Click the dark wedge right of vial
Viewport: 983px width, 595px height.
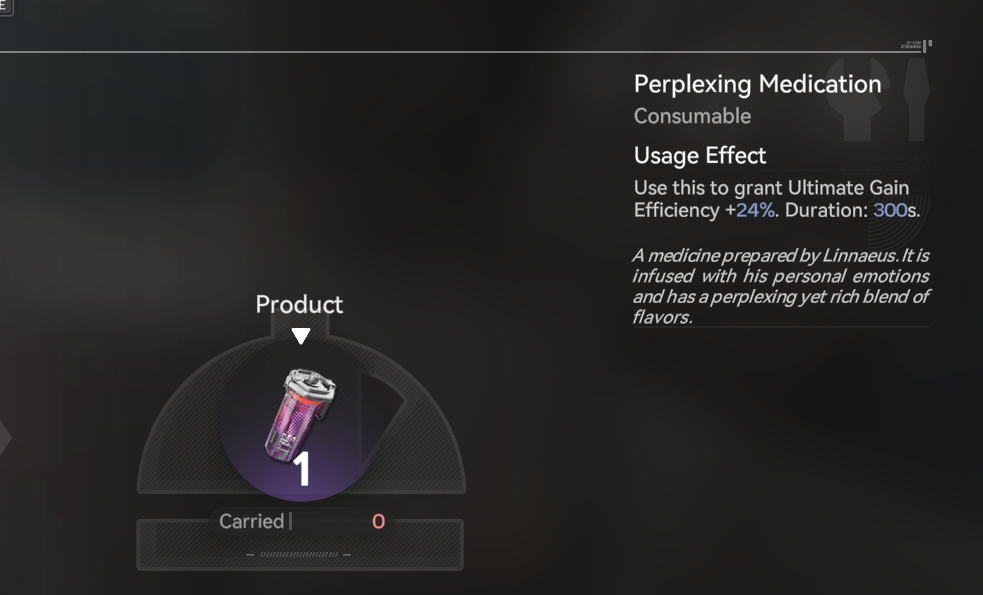point(382,414)
